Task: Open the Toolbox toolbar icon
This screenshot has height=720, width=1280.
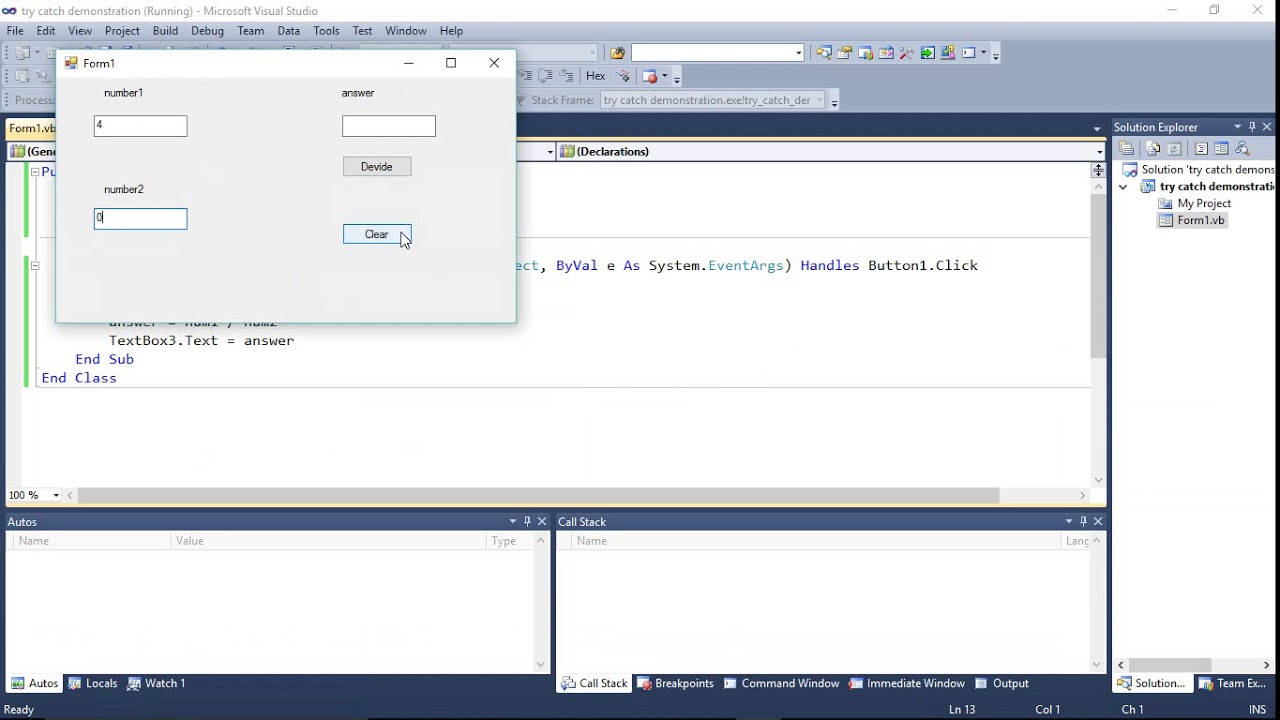Action: click(906, 53)
